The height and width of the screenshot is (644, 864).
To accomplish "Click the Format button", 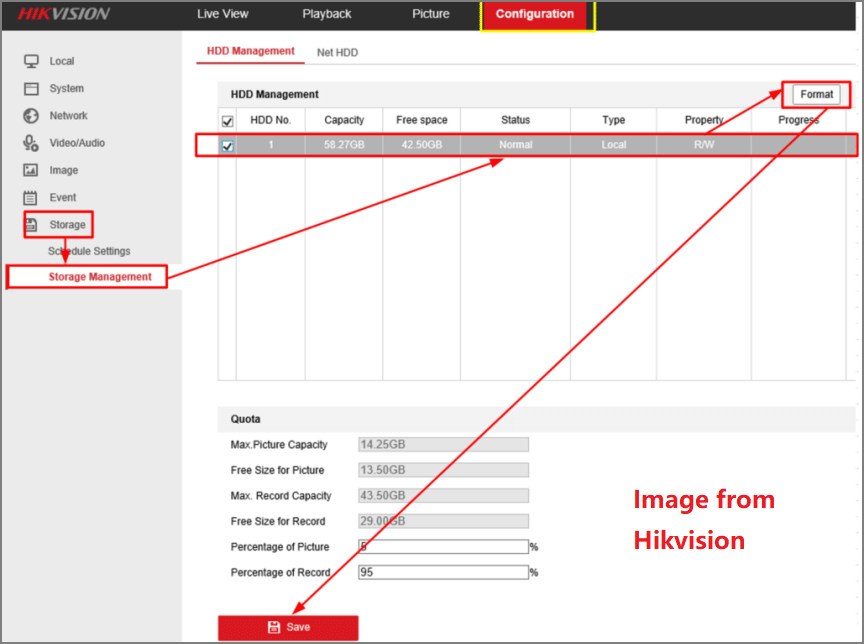I will [x=817, y=94].
